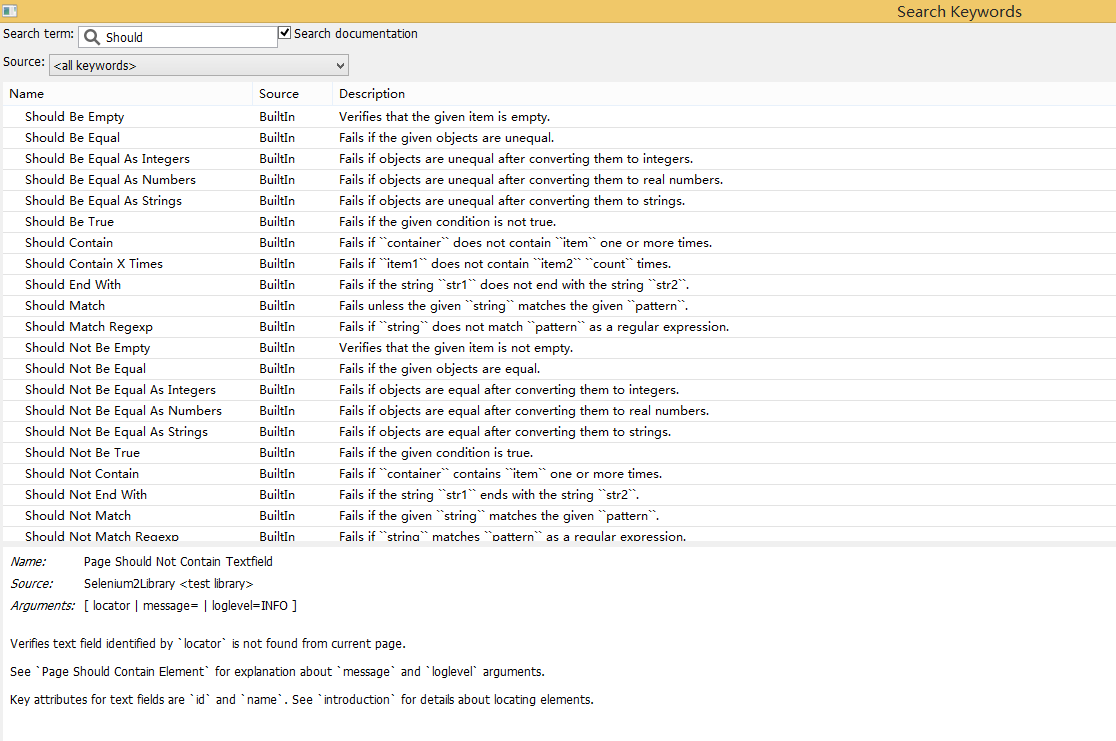1116x741 pixels.
Task: Select the Should Not Contain keyword
Action: pyautogui.click(x=82, y=474)
